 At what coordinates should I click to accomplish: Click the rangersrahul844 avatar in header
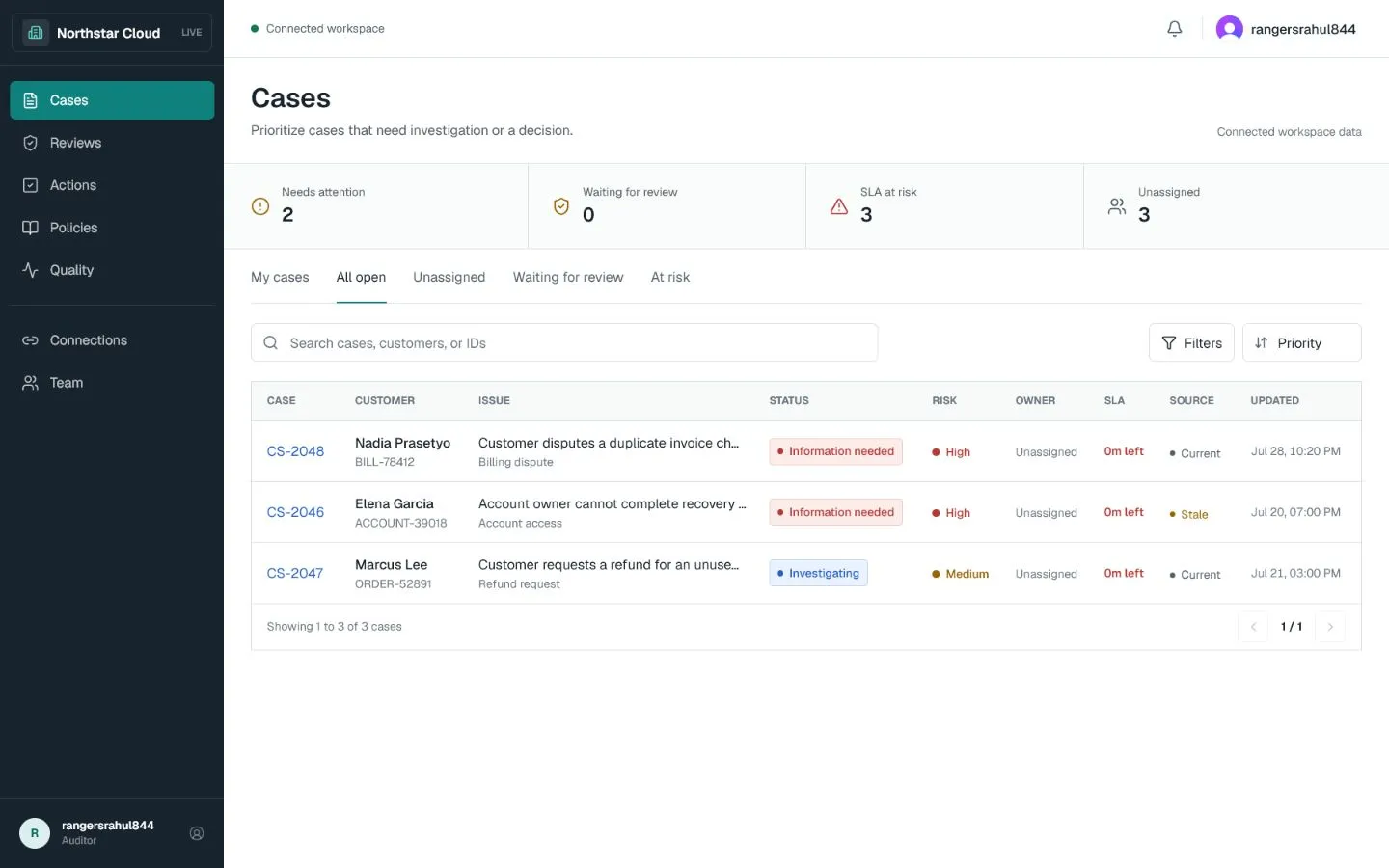(1229, 29)
